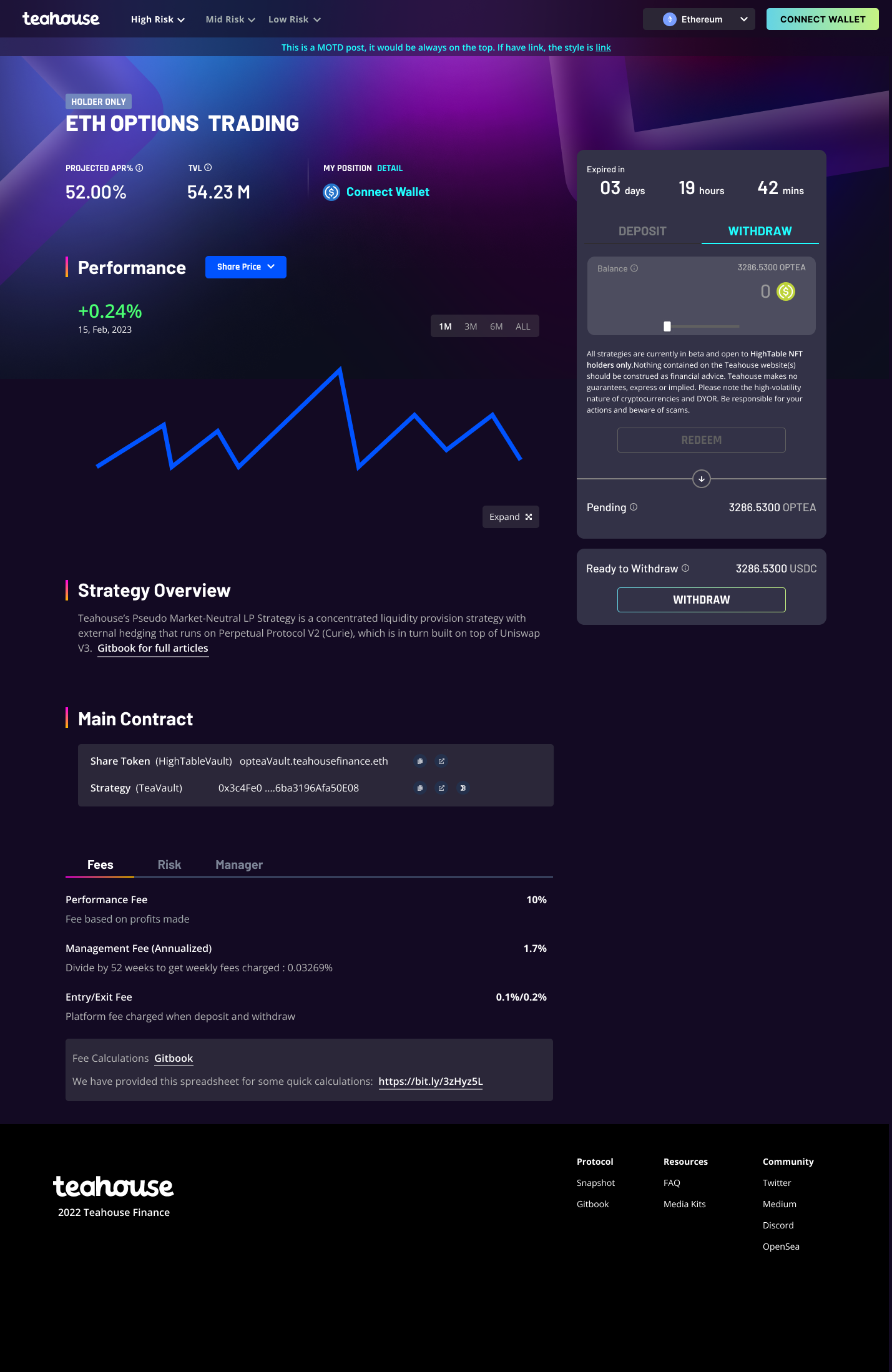Switch to the Deposit tab
This screenshot has height=1372, width=892.
click(x=642, y=231)
